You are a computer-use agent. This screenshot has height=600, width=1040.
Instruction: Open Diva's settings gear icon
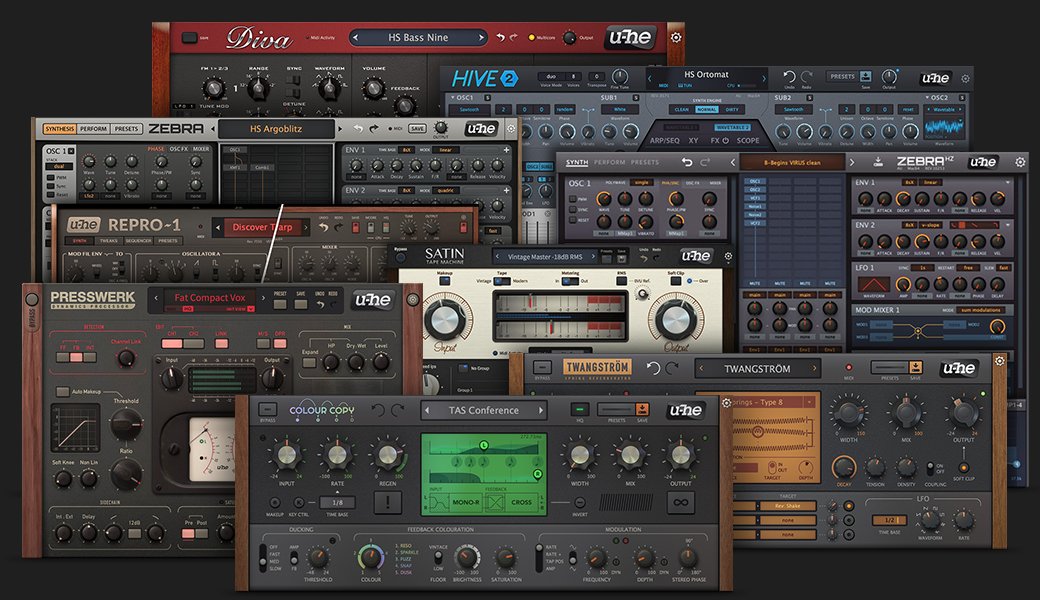[x=677, y=38]
